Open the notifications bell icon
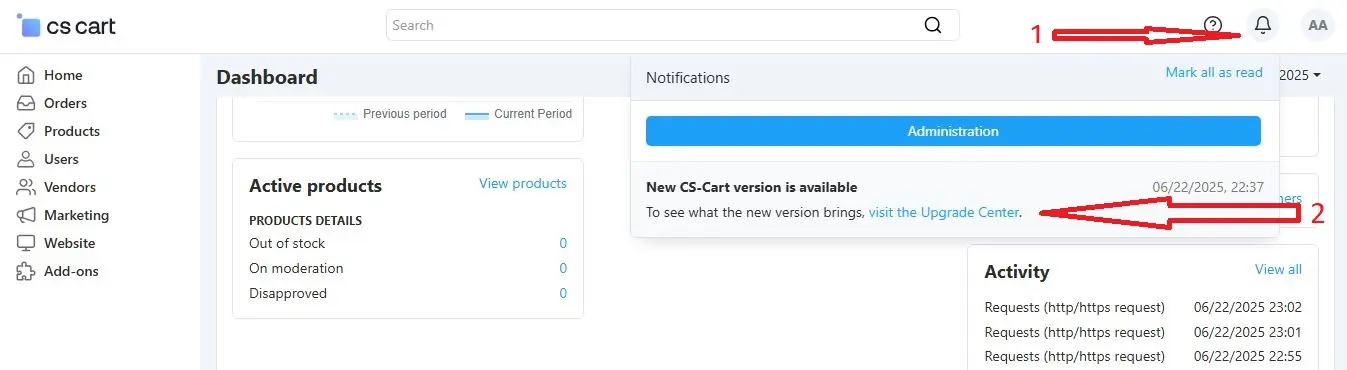 pyautogui.click(x=1264, y=25)
